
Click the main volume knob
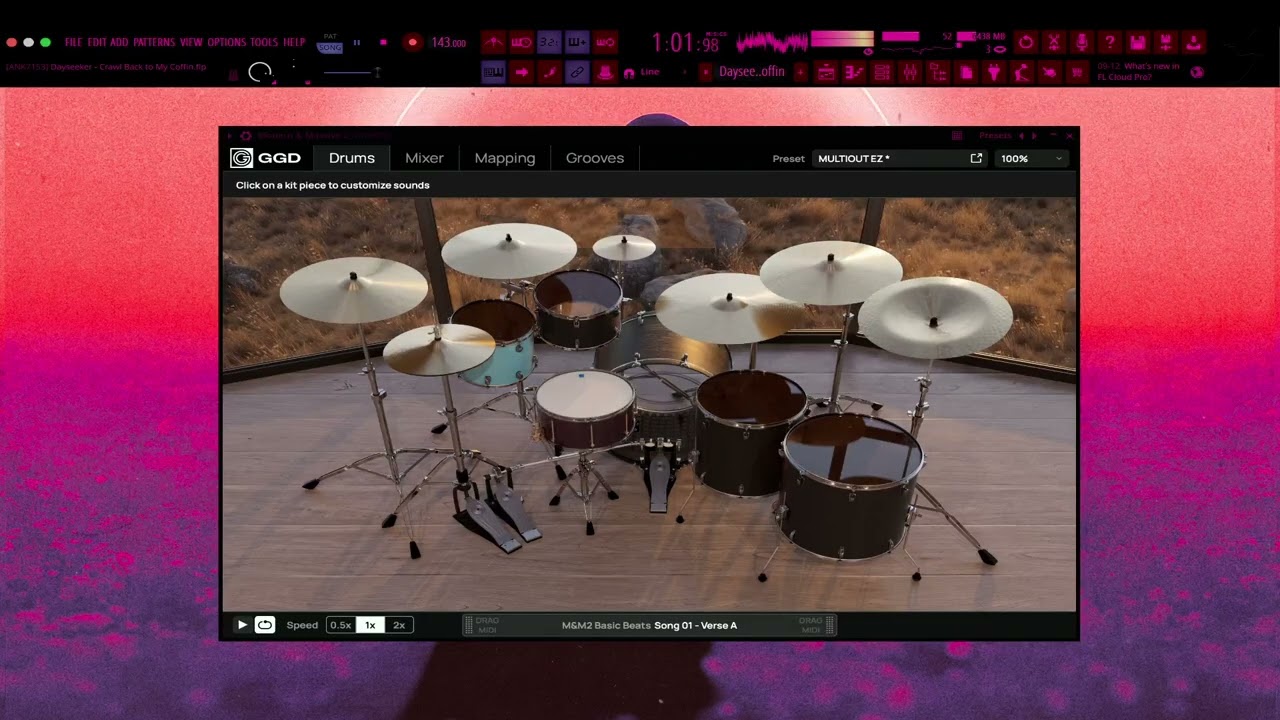pos(260,72)
